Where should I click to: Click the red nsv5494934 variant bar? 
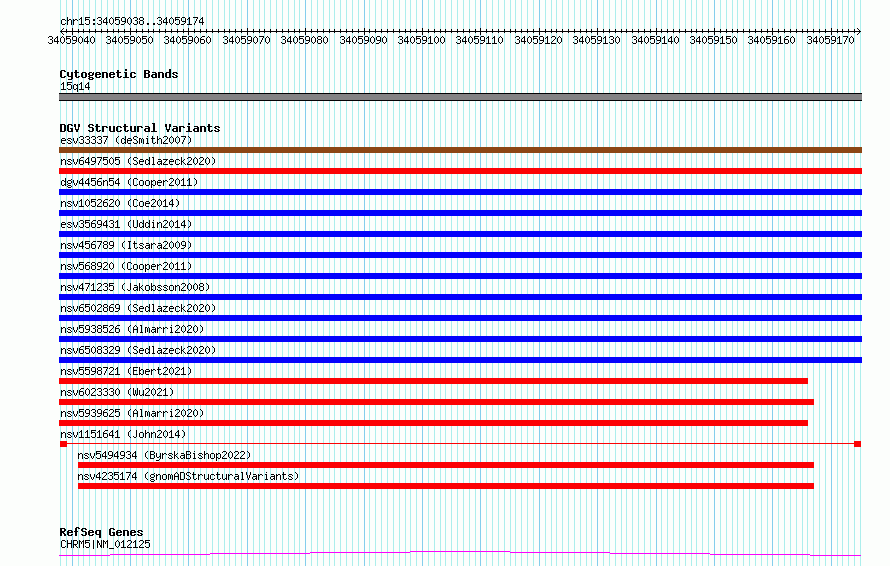tap(446, 465)
